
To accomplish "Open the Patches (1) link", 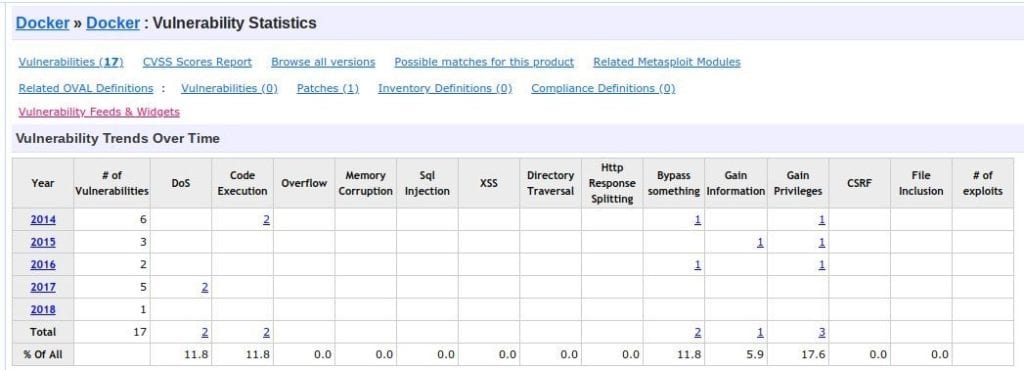I will (x=328, y=88).
